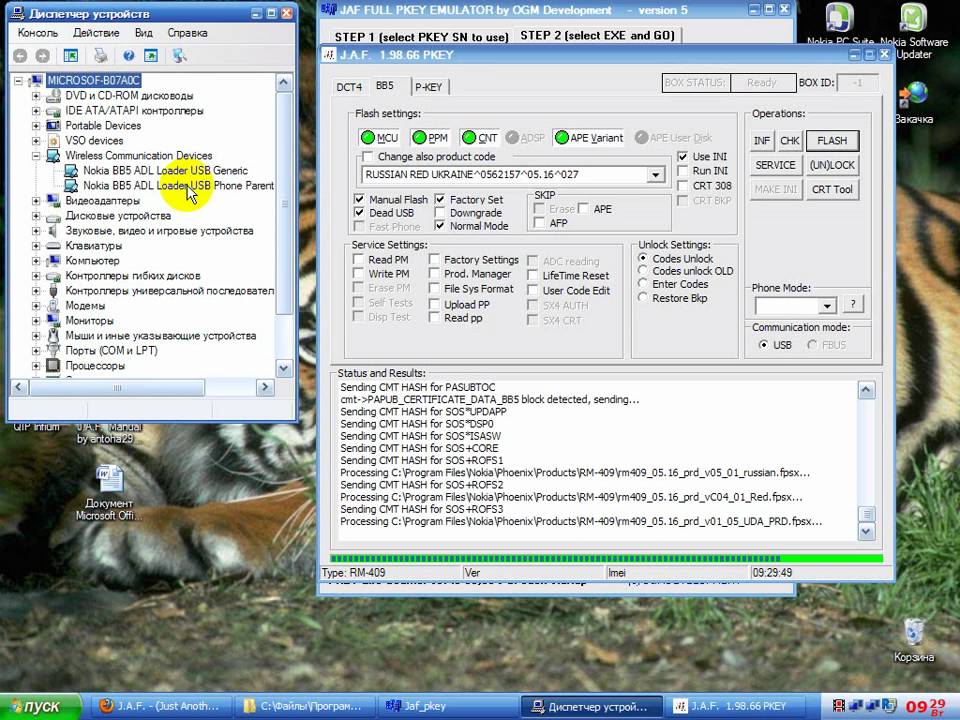Open Nokia PC Suite desktop icon

(x=839, y=24)
